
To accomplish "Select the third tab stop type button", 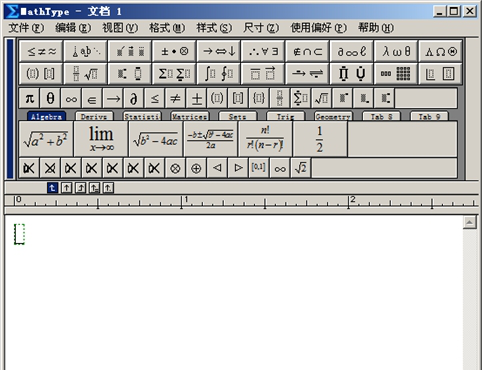I will [80, 188].
